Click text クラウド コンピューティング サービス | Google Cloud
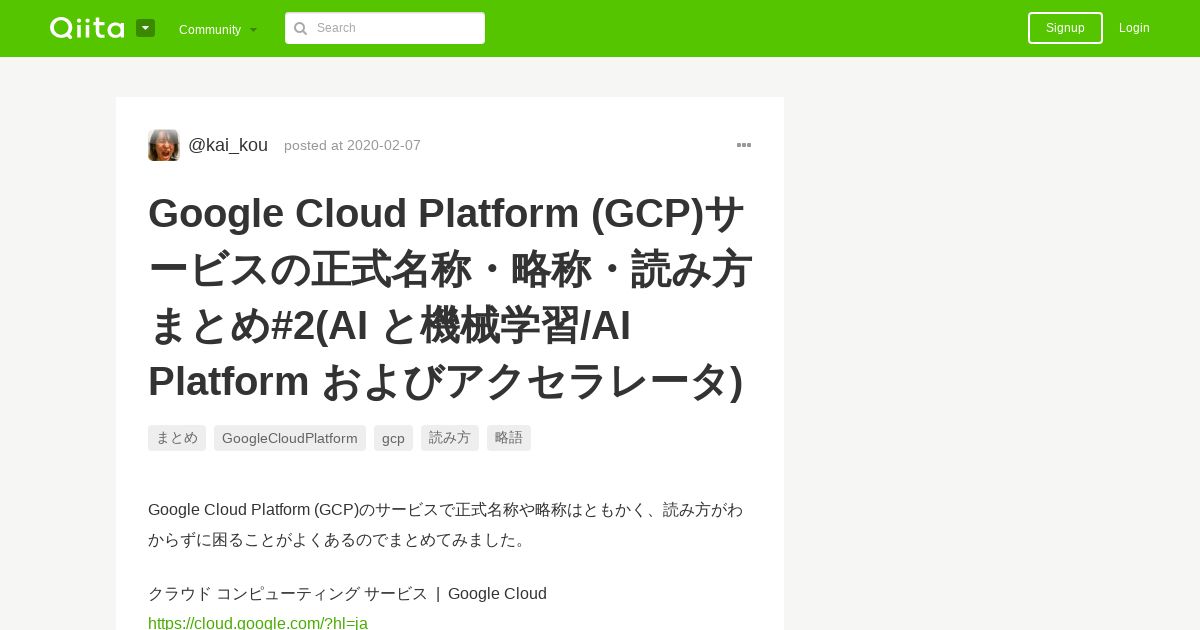This screenshot has height=630, width=1200. pyautogui.click(x=347, y=594)
